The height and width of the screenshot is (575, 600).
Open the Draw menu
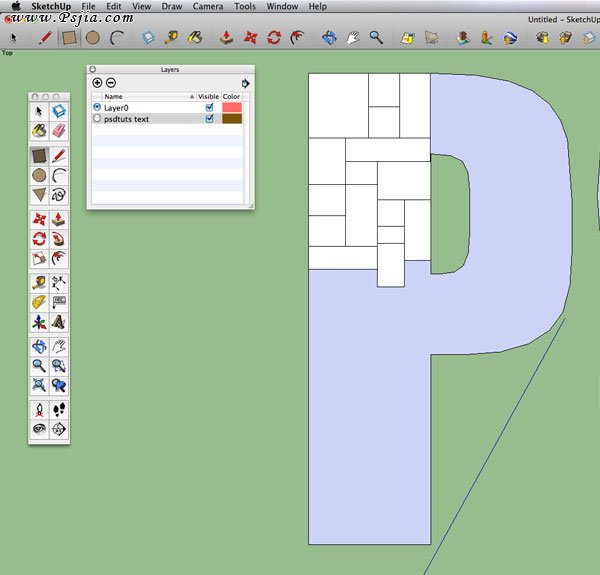tap(171, 6)
